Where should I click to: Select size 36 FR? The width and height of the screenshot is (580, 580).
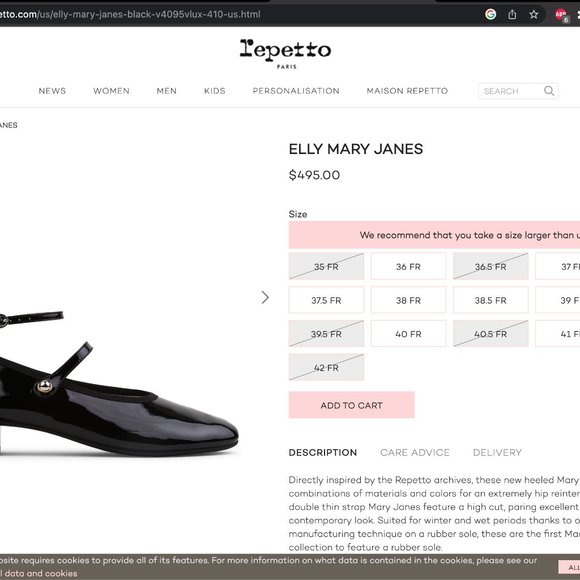[x=408, y=266]
